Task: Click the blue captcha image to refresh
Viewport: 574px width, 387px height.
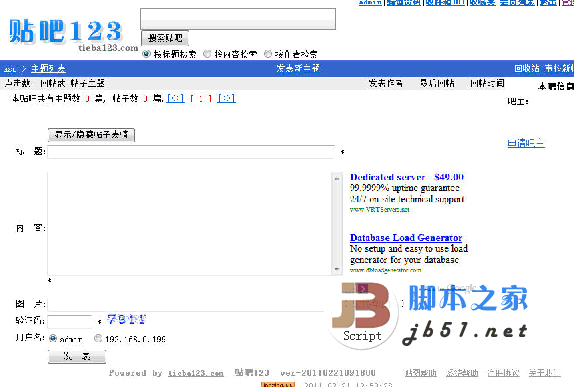Action: point(126,319)
